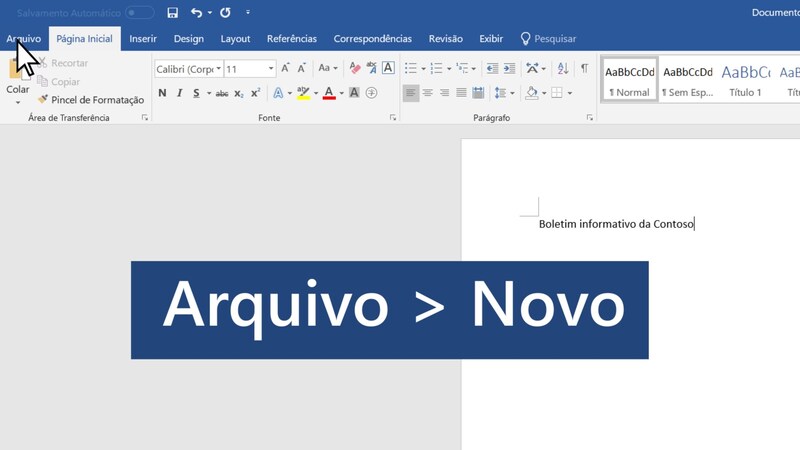Apply the red font color swatch

328,93
